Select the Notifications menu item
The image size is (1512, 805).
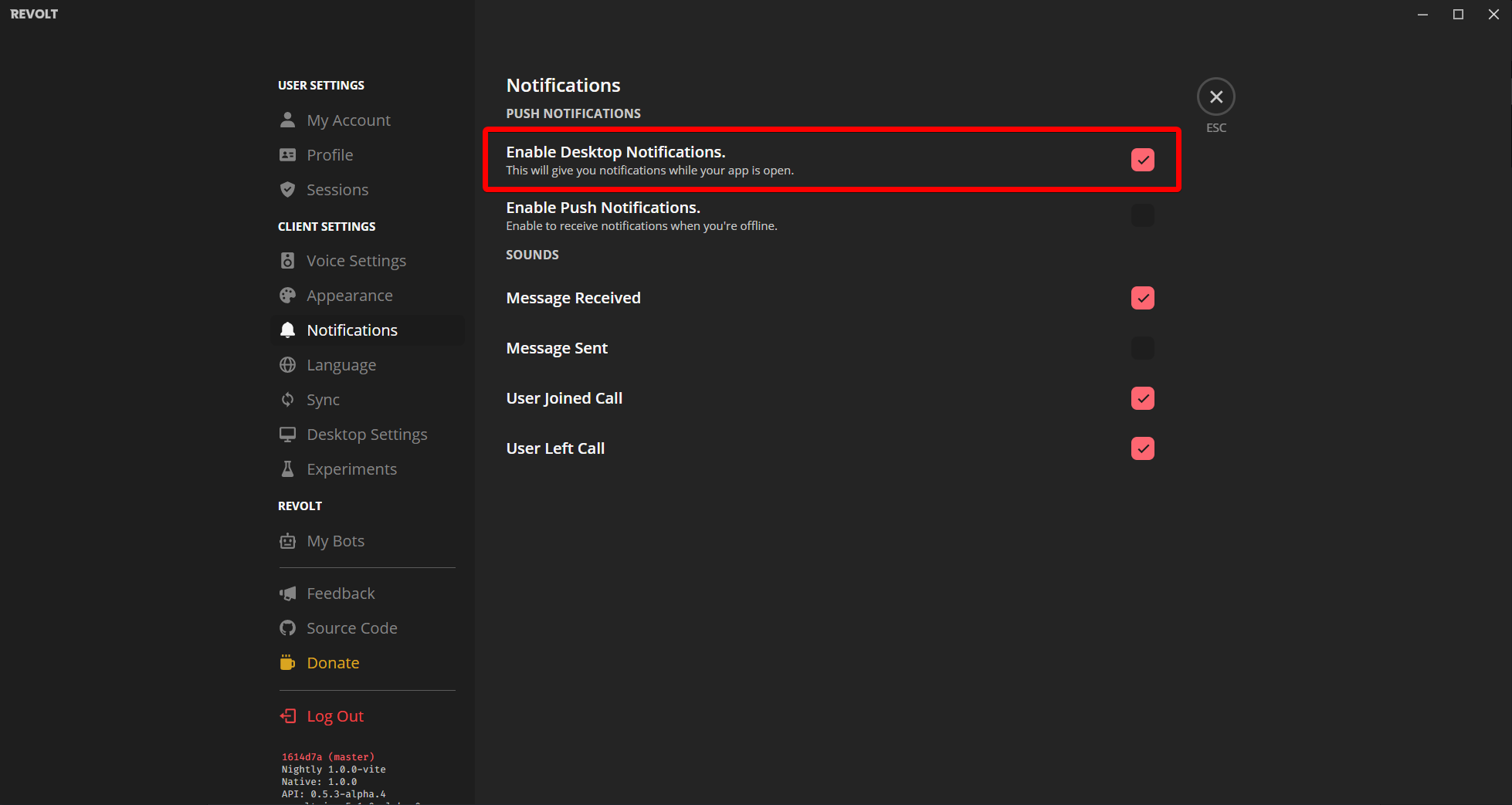[368, 330]
